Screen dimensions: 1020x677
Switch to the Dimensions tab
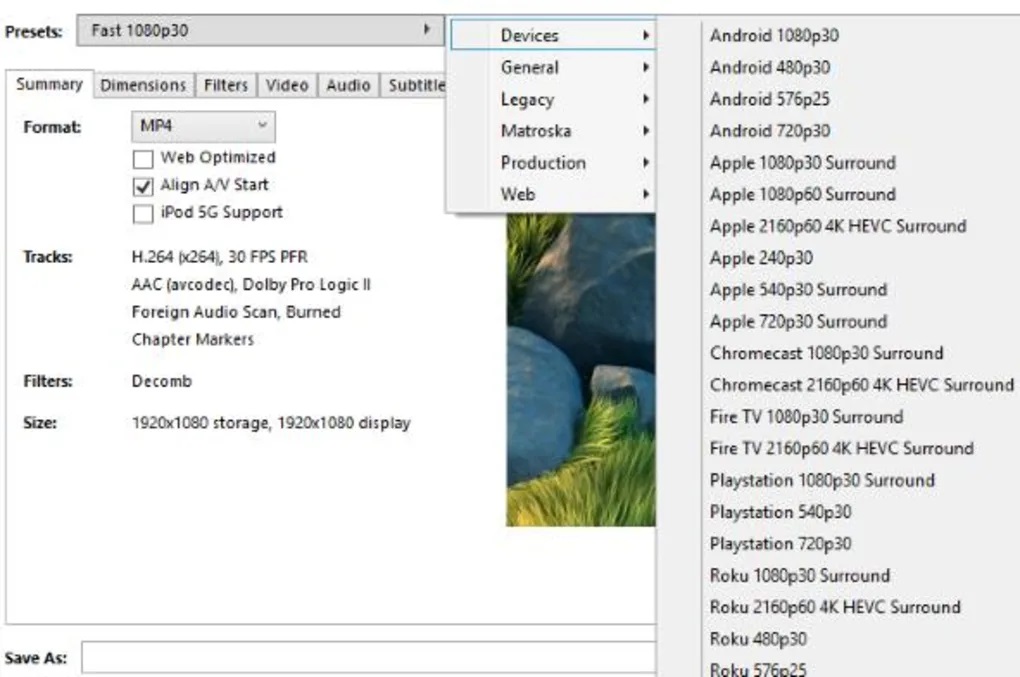point(143,85)
